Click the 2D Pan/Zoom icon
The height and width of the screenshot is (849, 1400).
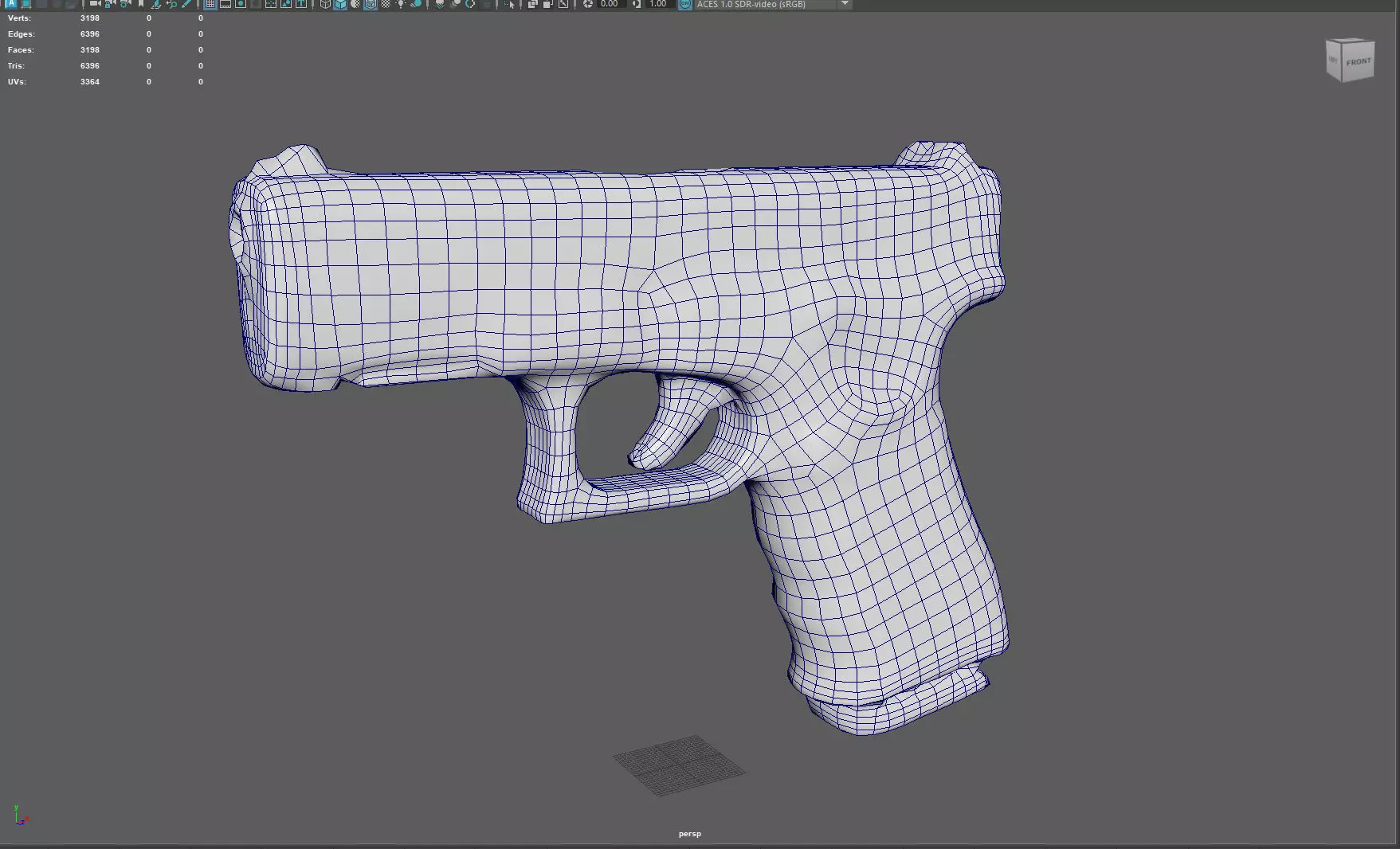tap(171, 4)
